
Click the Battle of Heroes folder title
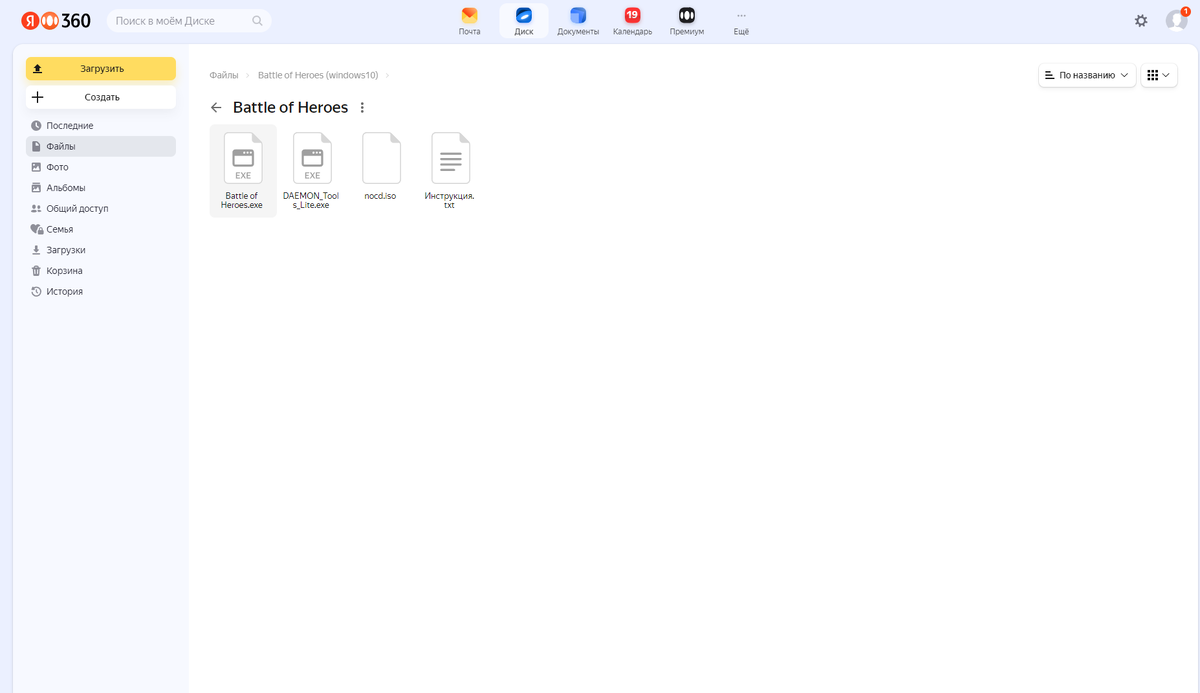[x=290, y=108]
